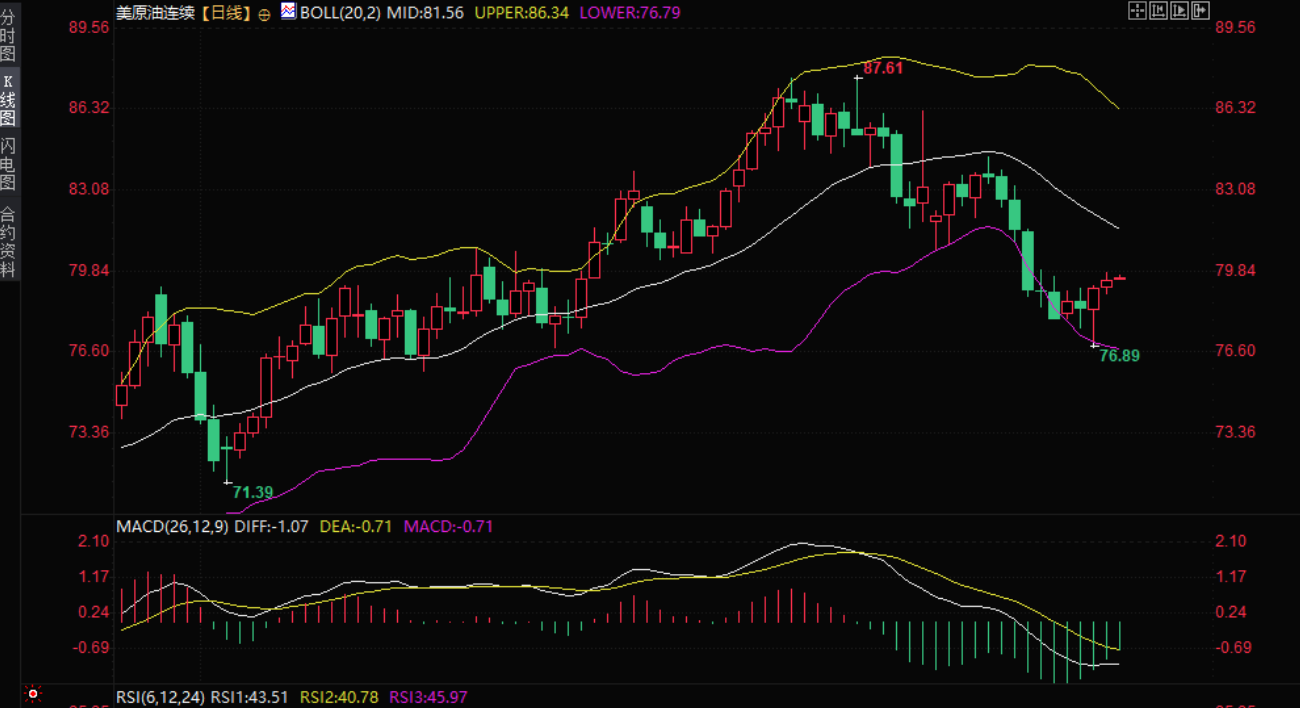The image size is (1300, 708).
Task: Click the 87.61 high price marker
Action: (883, 68)
